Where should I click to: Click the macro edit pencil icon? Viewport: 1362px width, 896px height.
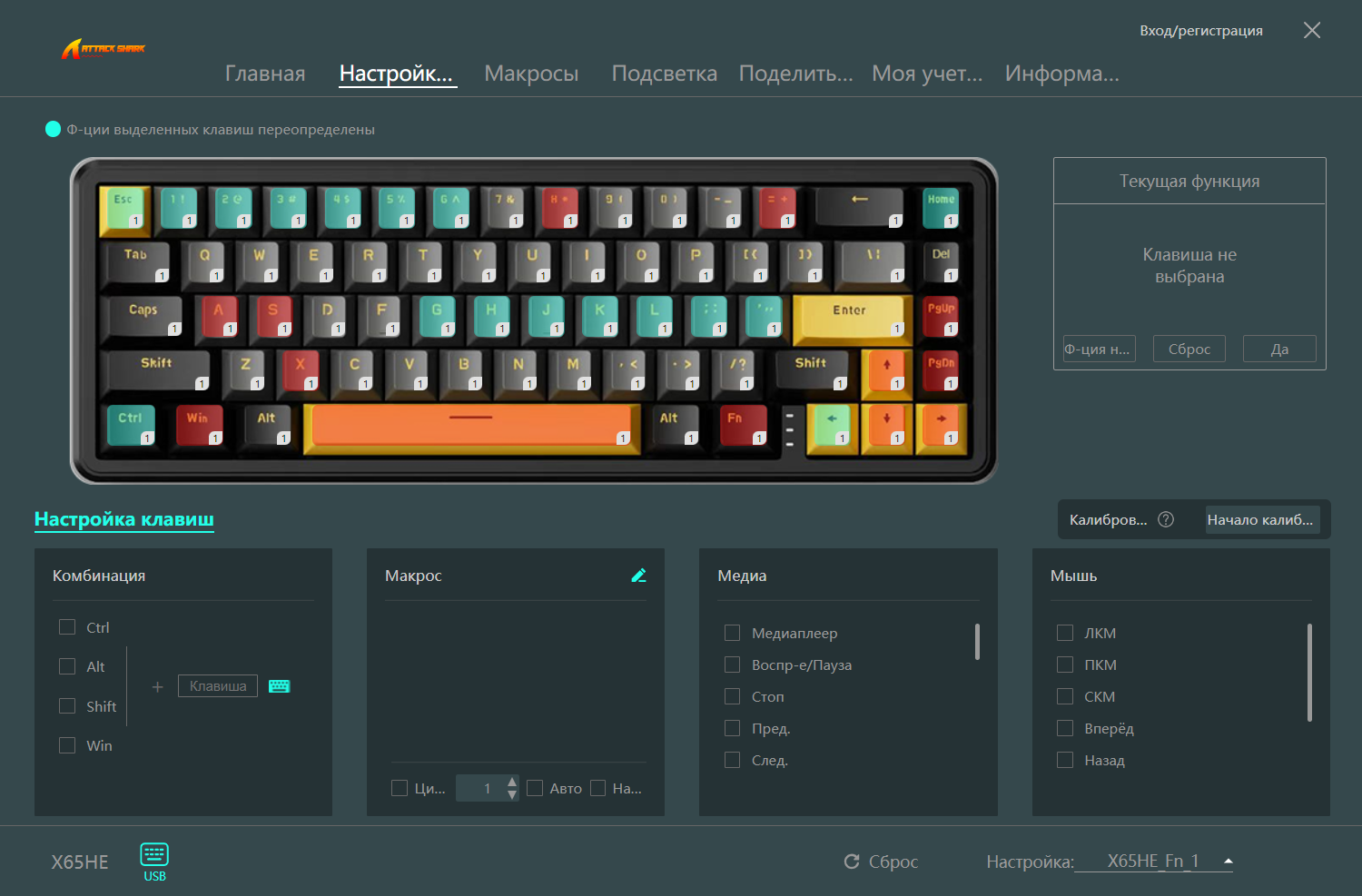[x=638, y=576]
